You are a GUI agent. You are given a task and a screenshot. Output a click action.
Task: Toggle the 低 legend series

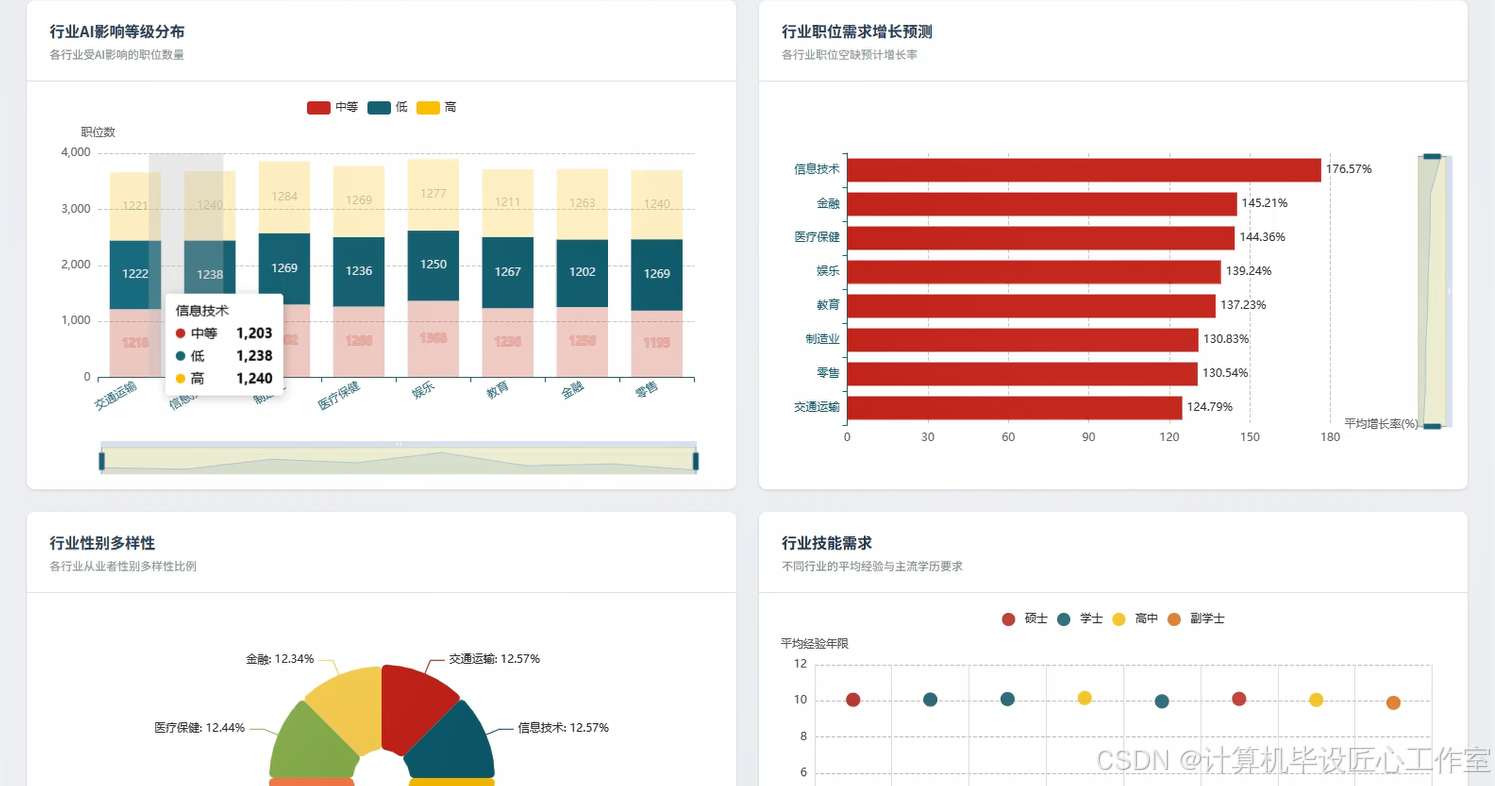(x=387, y=107)
